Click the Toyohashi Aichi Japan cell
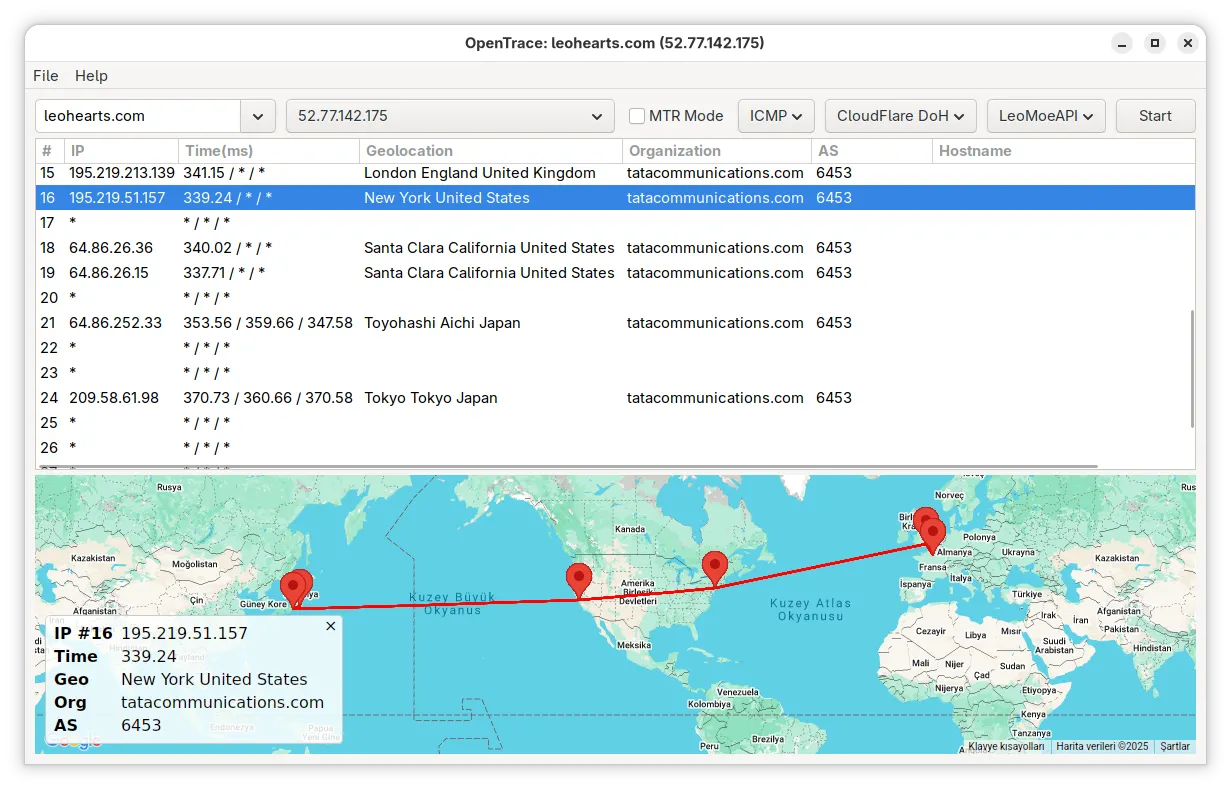Viewport: 1231px width, 789px height. [442, 323]
